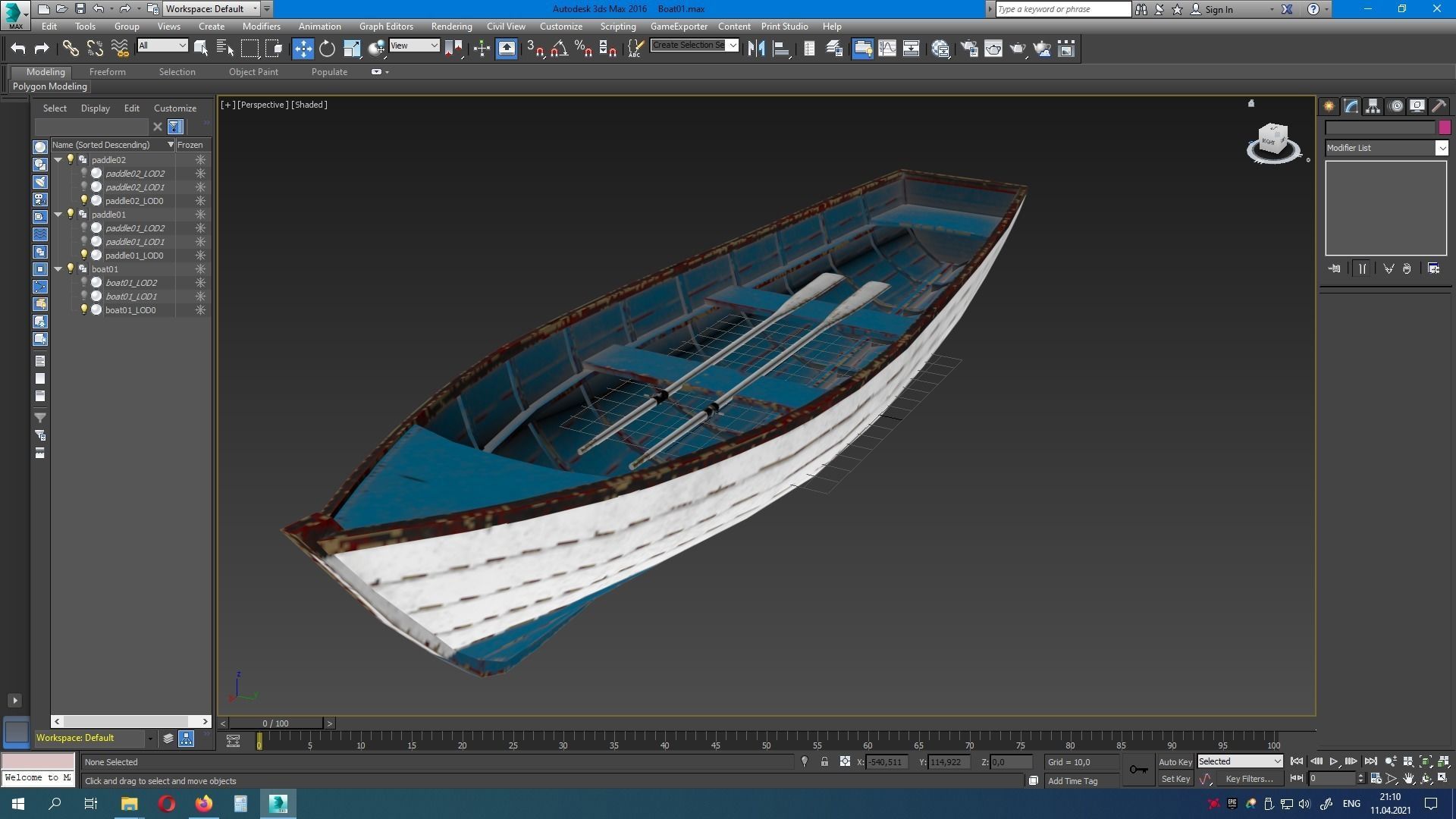Image resolution: width=1456 pixels, height=819 pixels.
Task: Toggle the selection lock icon in status bar
Action: pos(824,761)
